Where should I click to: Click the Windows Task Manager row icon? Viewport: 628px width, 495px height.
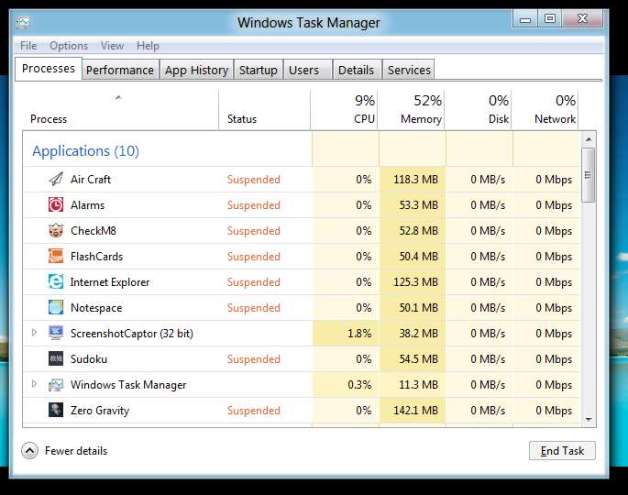[56, 384]
